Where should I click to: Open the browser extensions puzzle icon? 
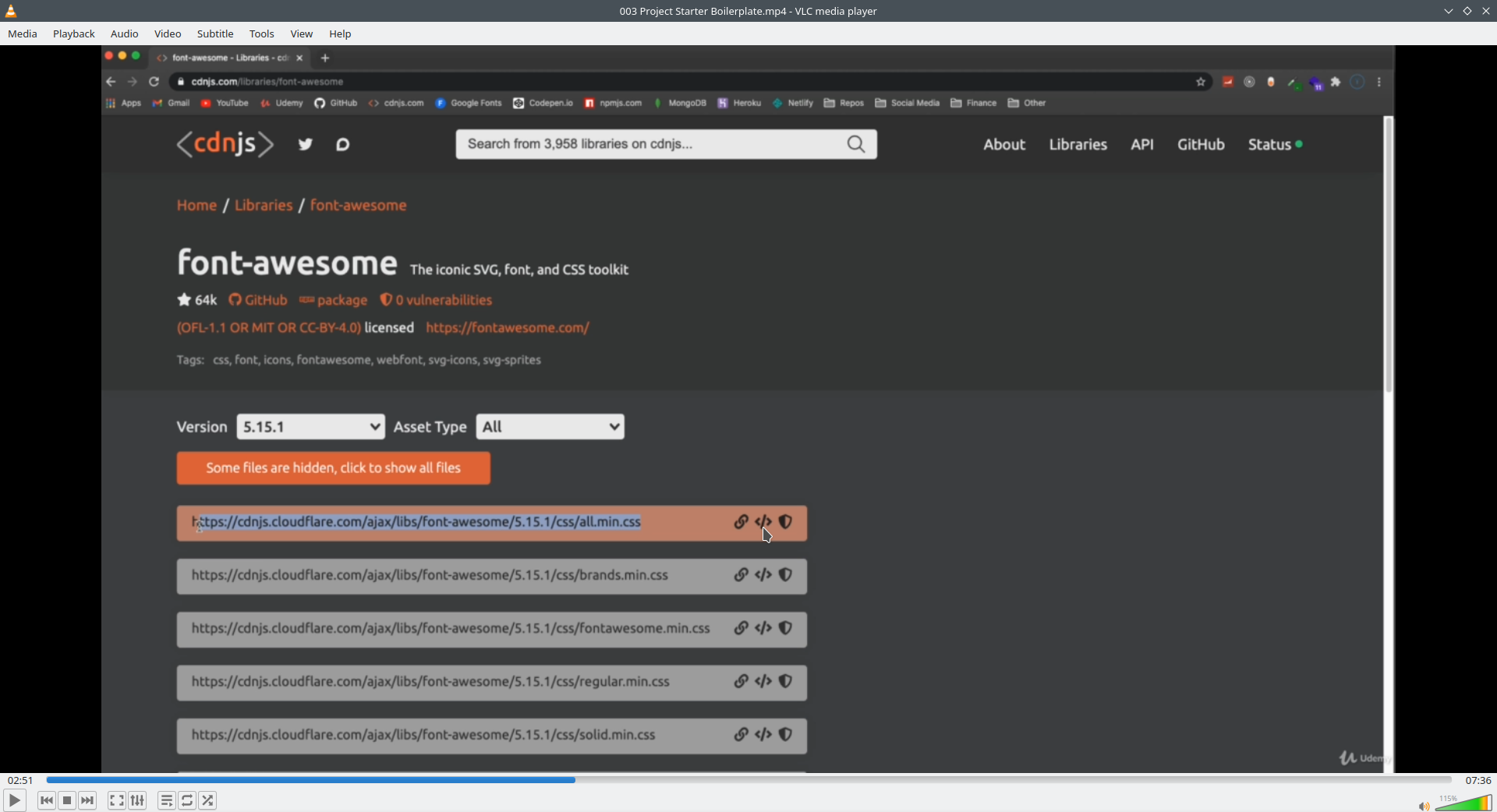tap(1336, 82)
